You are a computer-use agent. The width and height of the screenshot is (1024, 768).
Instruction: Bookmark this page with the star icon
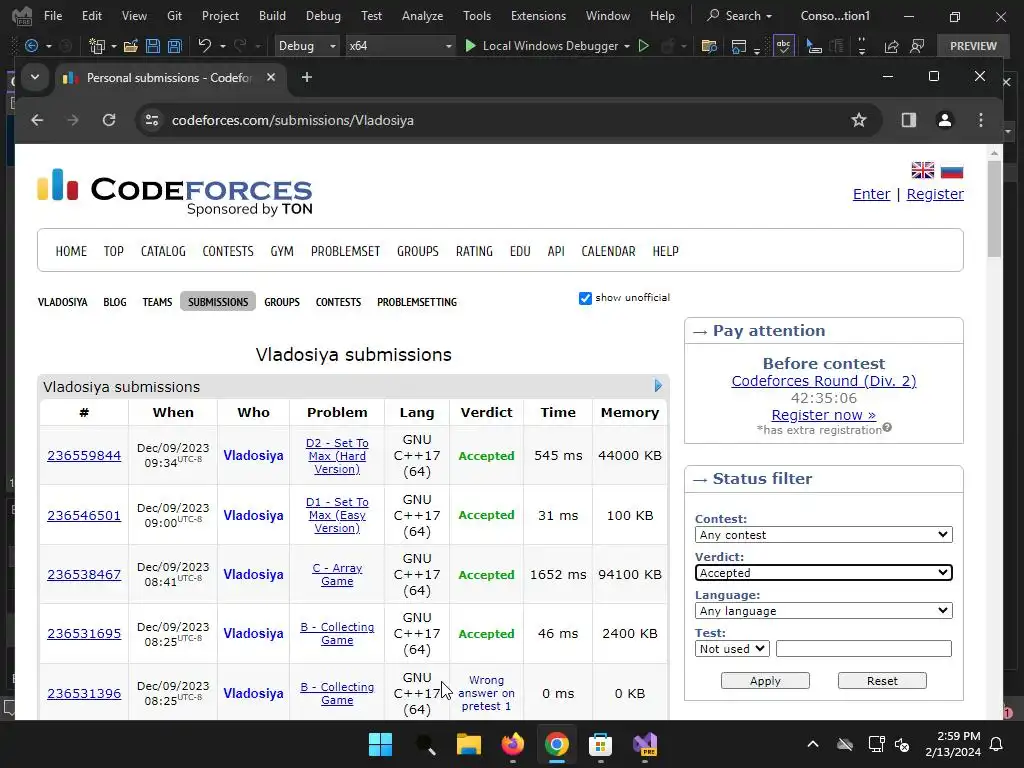[x=859, y=120]
